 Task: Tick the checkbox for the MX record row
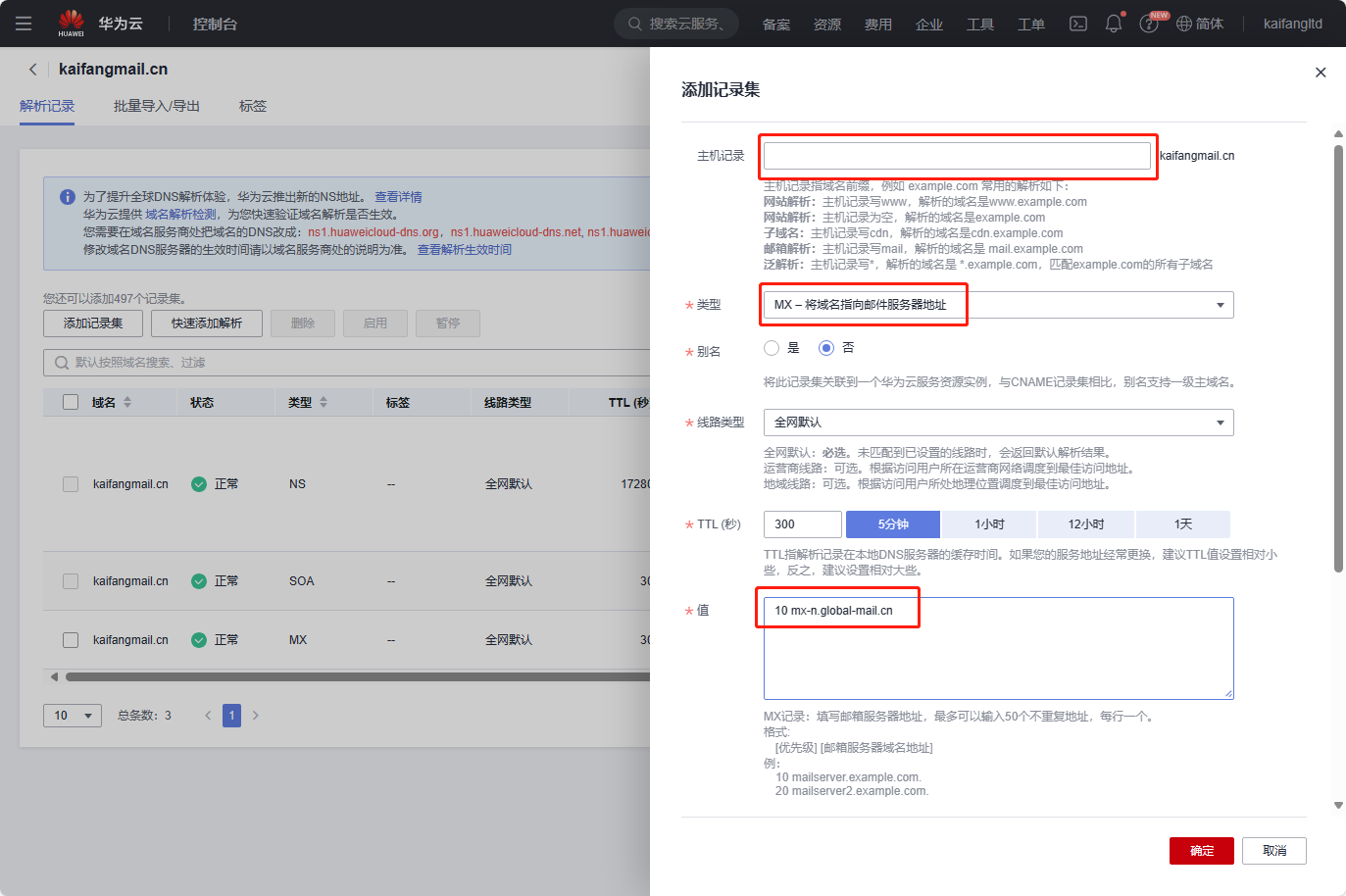coord(71,640)
